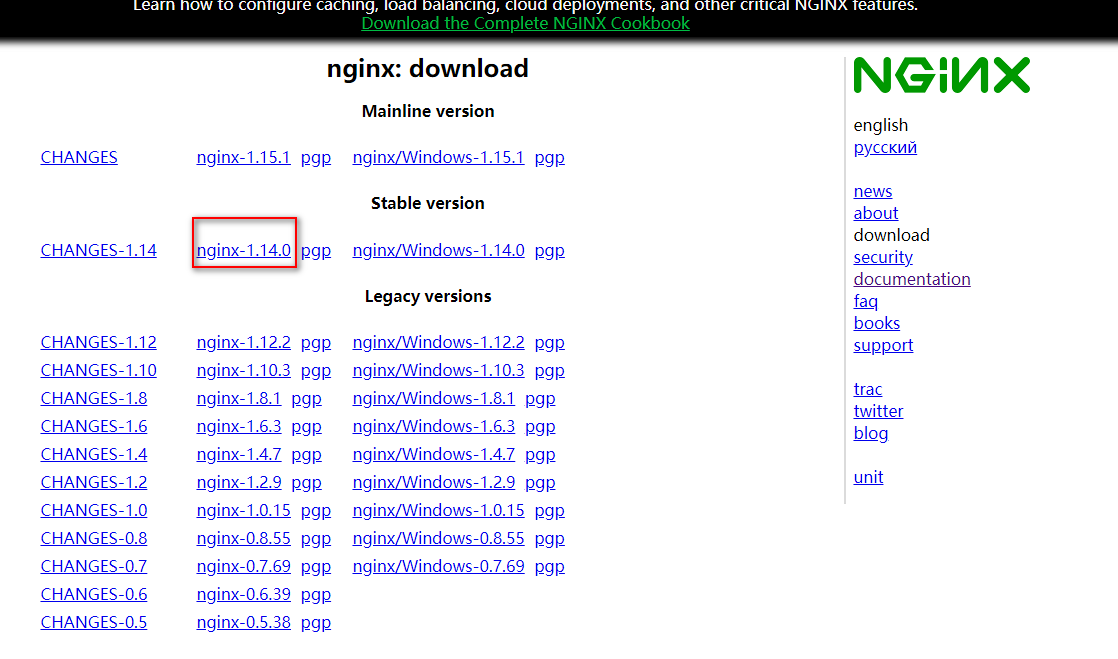Download nginx-0.6.39

coord(244,594)
